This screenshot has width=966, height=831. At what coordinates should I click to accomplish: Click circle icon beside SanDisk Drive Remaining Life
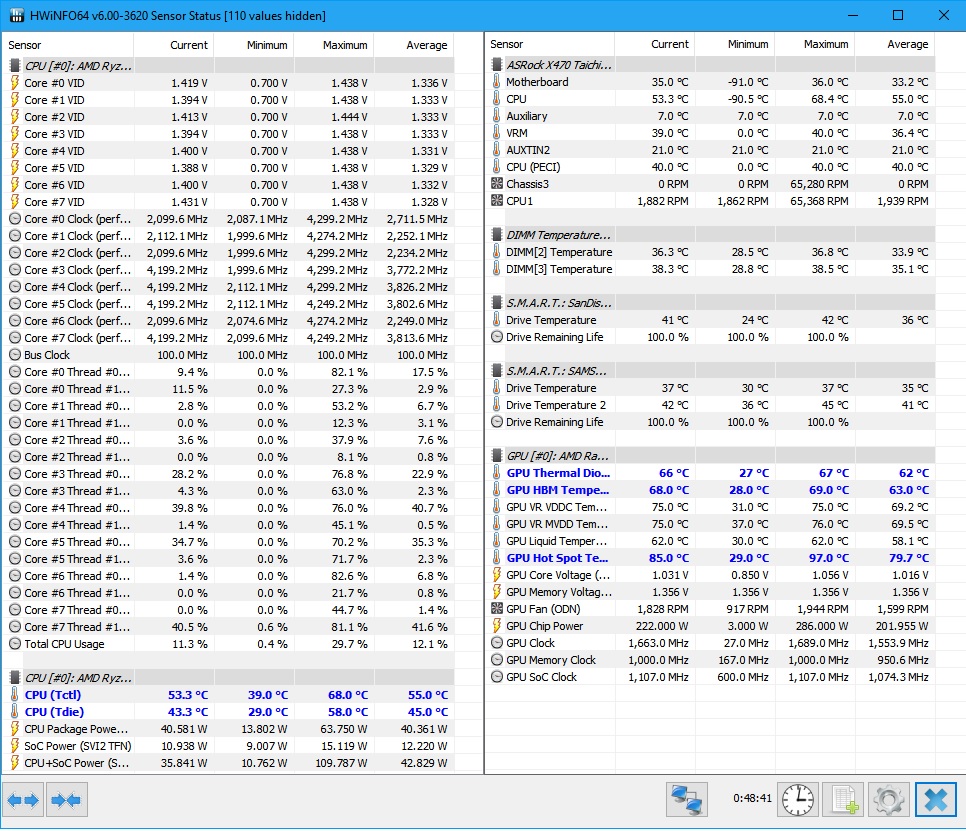pos(497,337)
